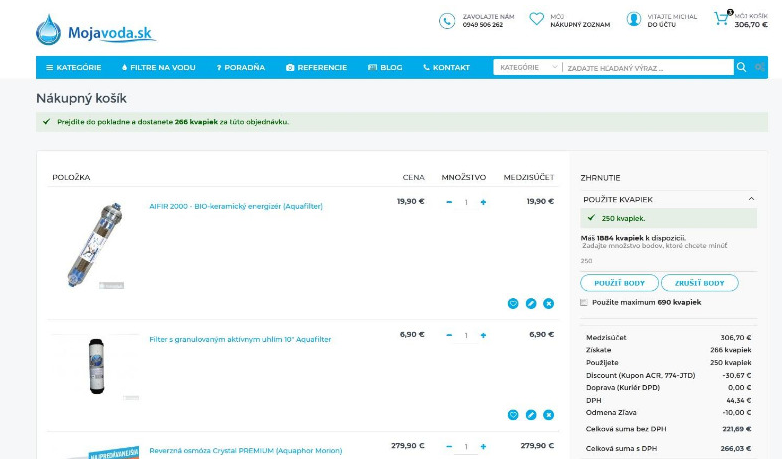The height and width of the screenshot is (459, 784).
Task: Open the Kategórie search dropdown
Action: pyautogui.click(x=527, y=67)
